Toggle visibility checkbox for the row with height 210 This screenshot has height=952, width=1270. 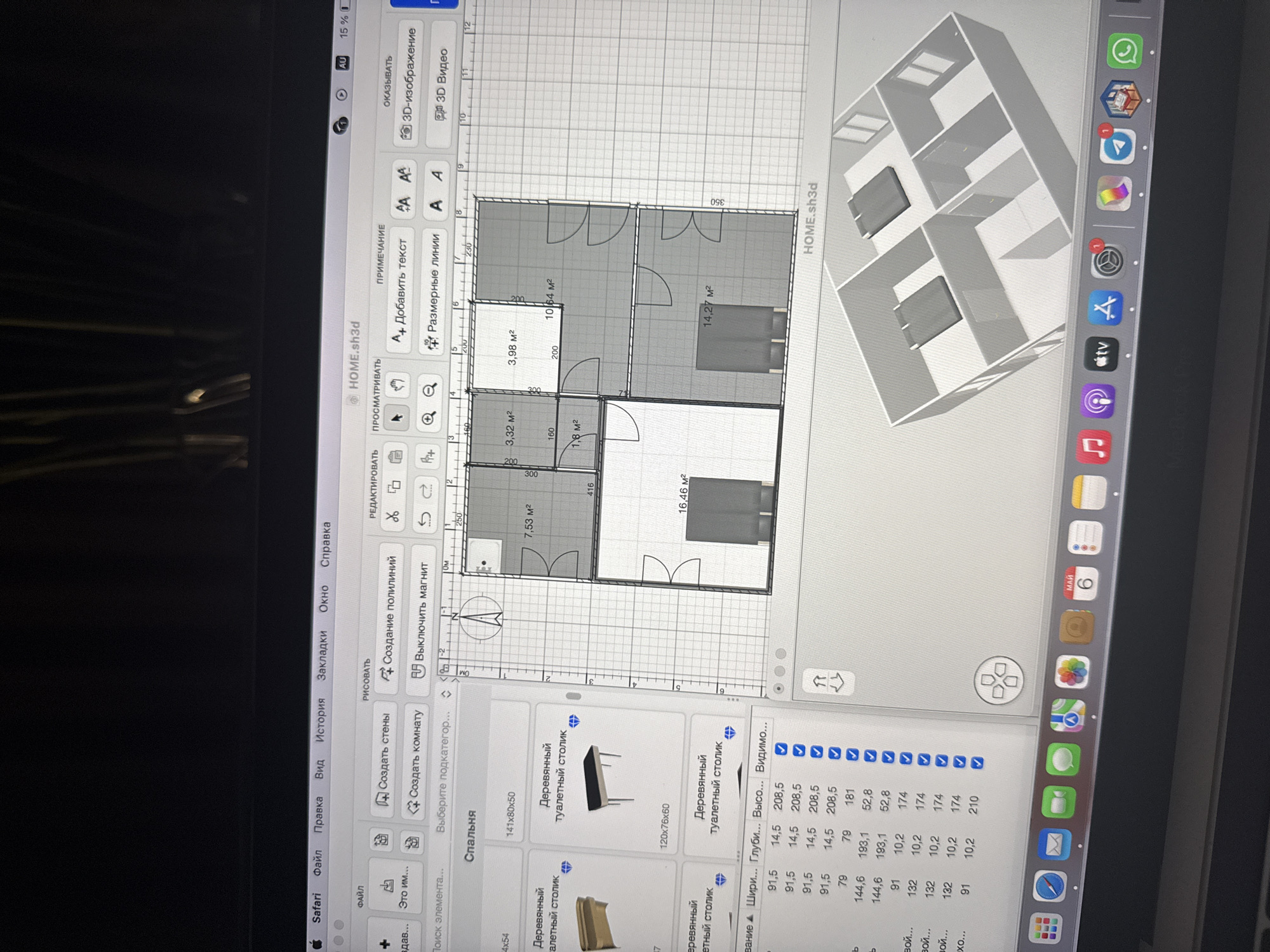[977, 762]
